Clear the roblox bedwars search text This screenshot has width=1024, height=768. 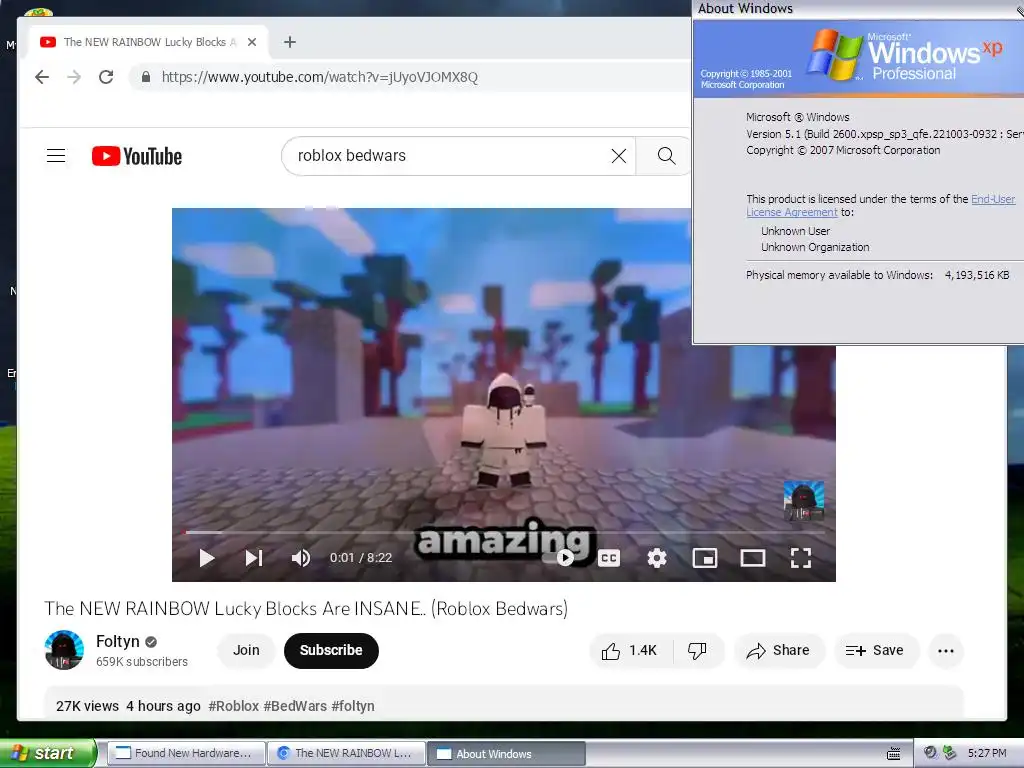point(618,155)
